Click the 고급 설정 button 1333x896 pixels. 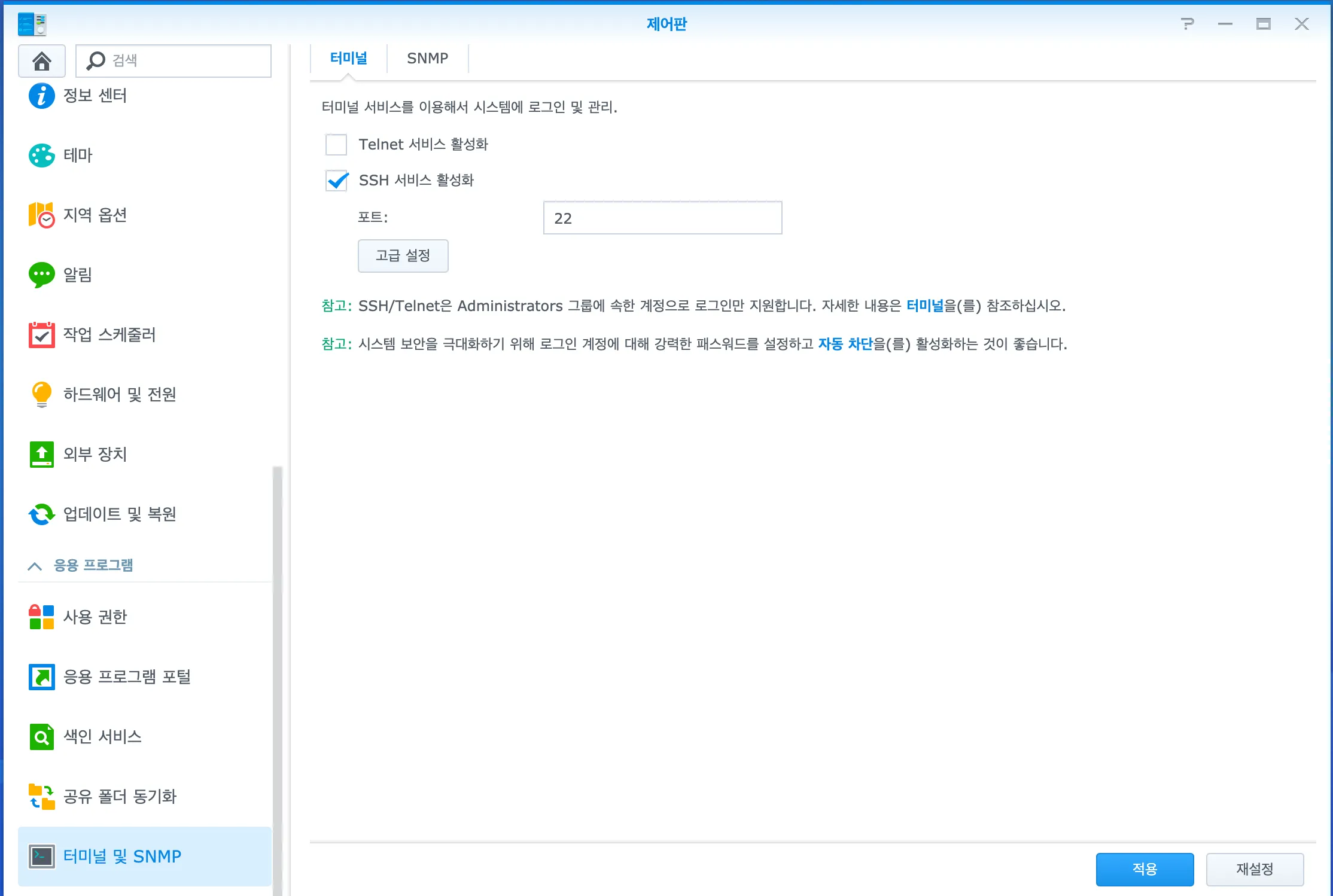[x=403, y=255]
